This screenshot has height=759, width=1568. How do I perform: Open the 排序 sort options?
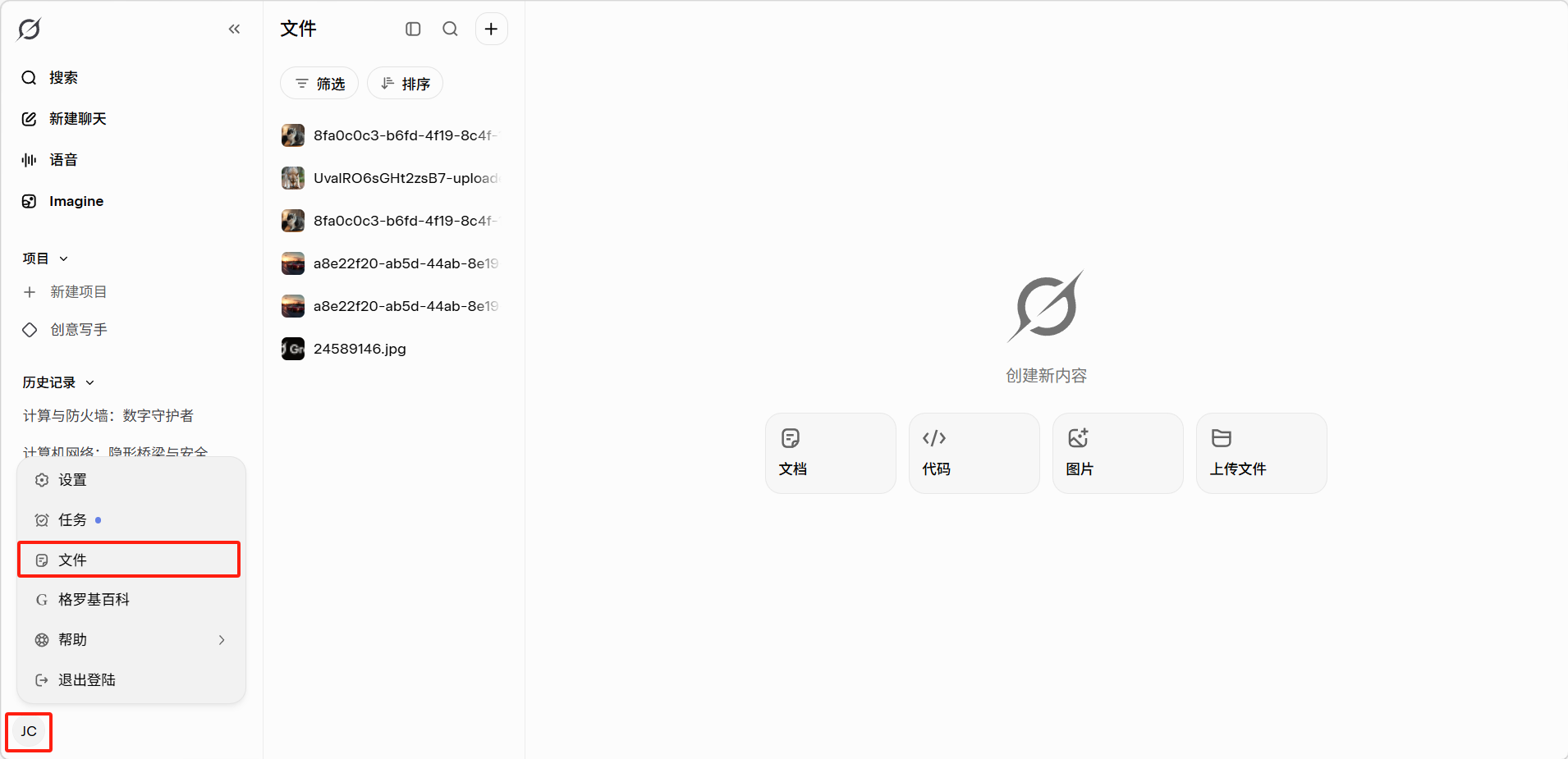(405, 84)
